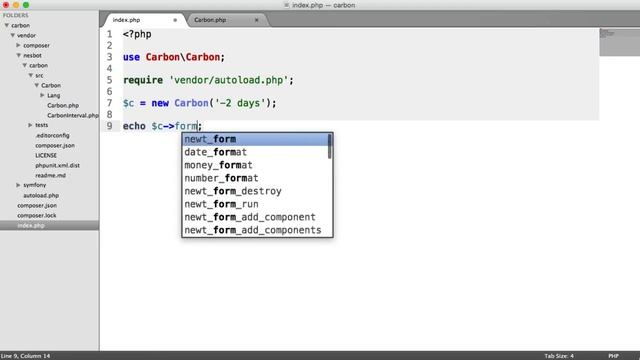Viewport: 640px width, 360px height.
Task: Place cursor on '-2 days' string
Action: point(240,103)
